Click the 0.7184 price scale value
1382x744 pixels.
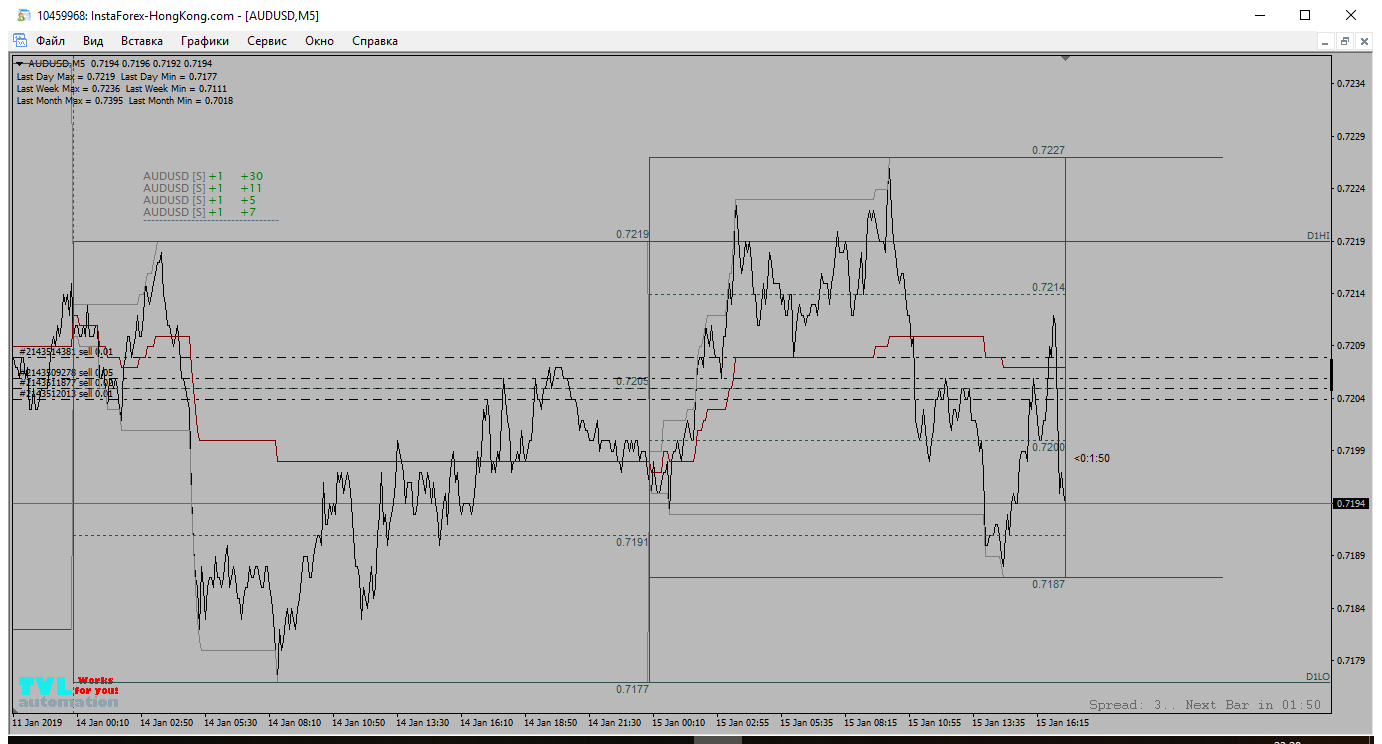click(1351, 608)
